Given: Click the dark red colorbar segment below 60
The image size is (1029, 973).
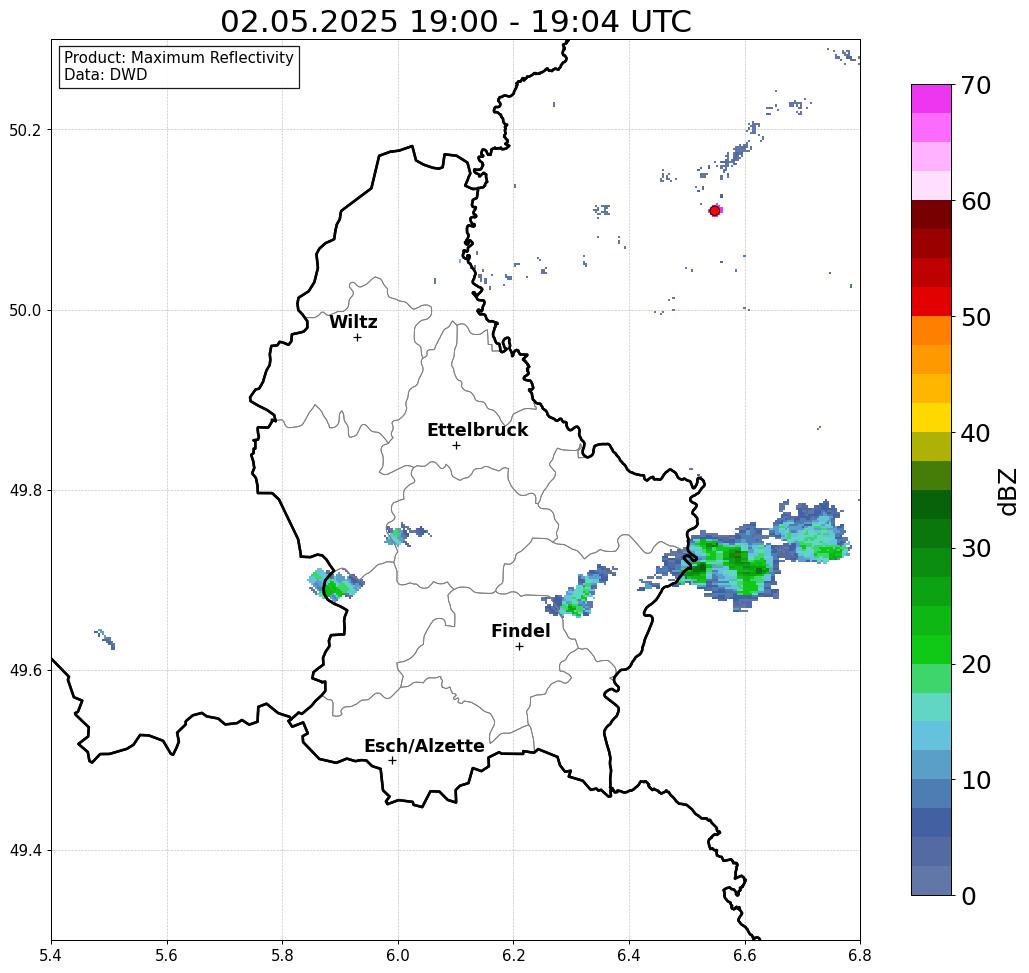Looking at the screenshot, I should [931, 215].
